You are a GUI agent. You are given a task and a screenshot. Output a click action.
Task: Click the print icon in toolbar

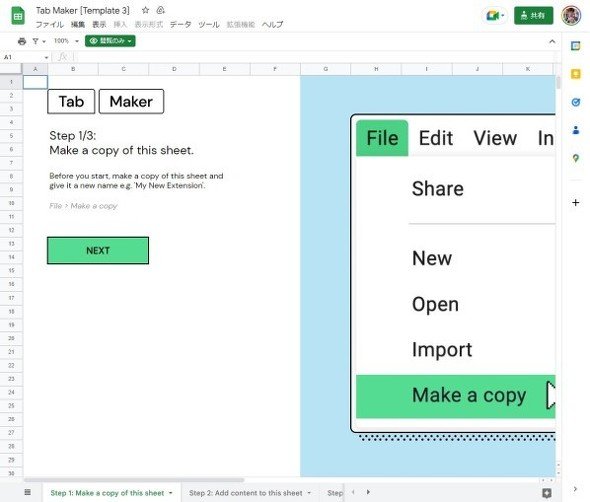click(22, 41)
